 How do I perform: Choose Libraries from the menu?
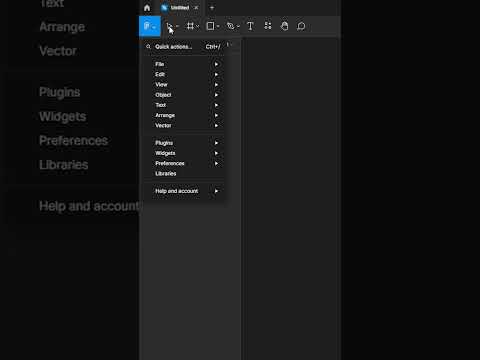pos(184,174)
